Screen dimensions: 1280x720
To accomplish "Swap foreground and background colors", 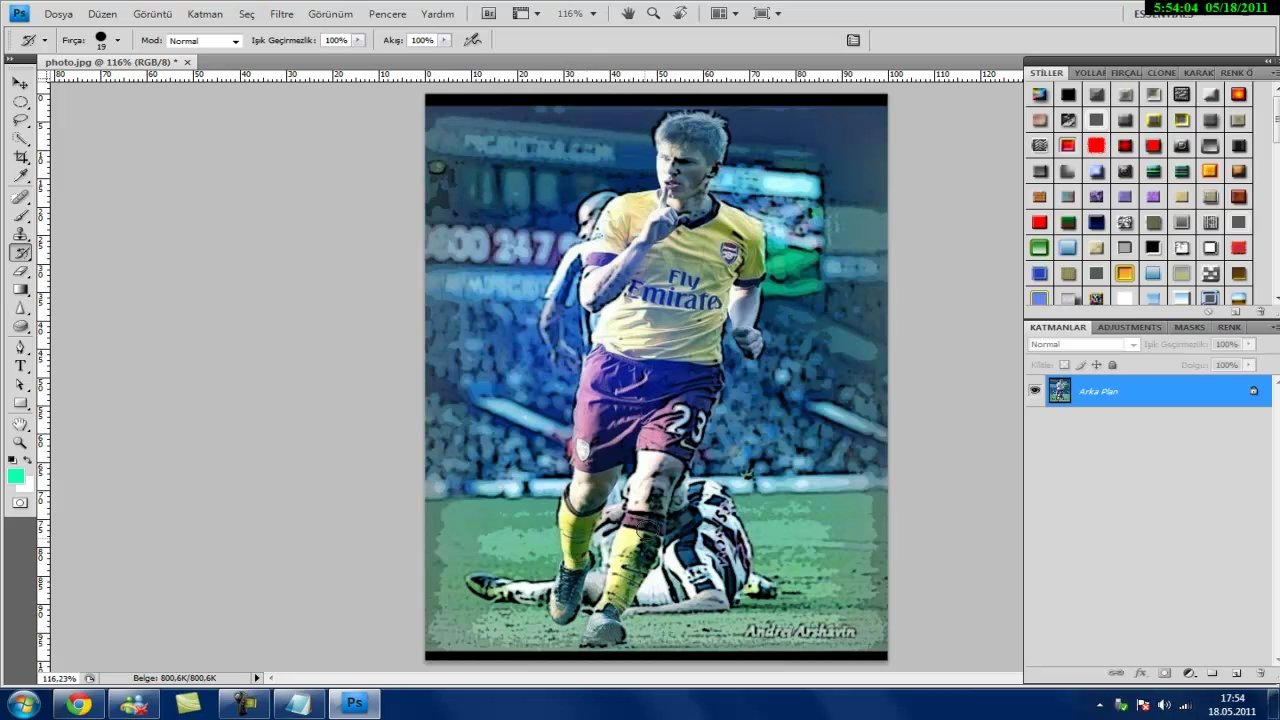I will (28, 460).
